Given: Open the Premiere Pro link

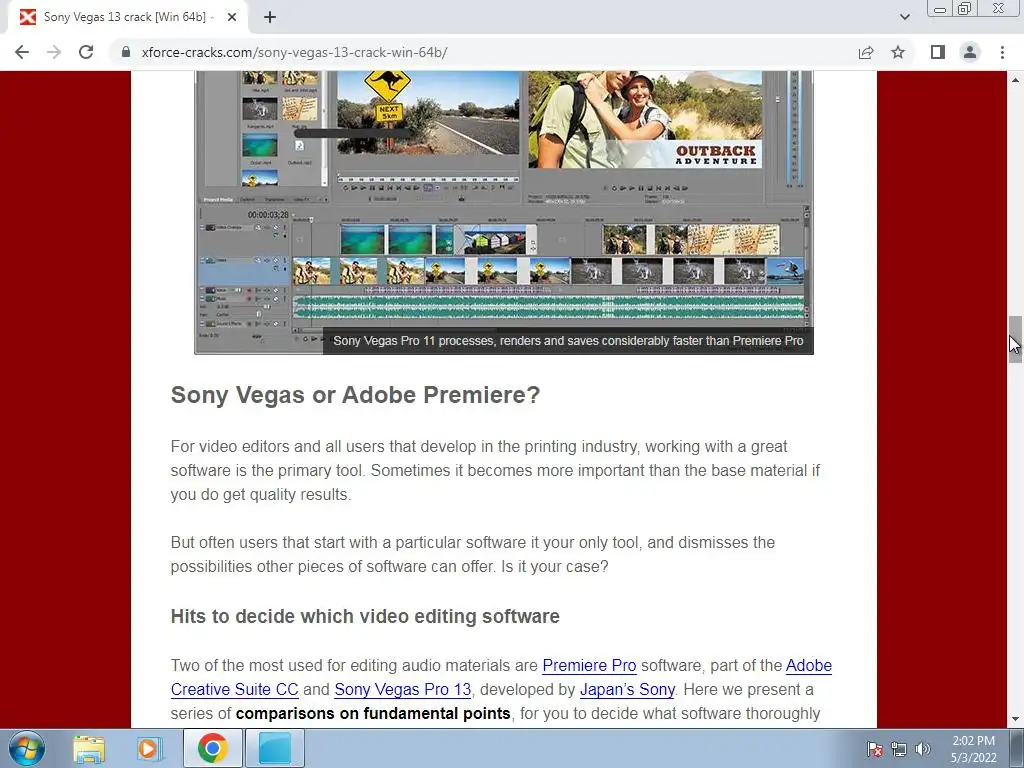Looking at the screenshot, I should click(589, 665).
